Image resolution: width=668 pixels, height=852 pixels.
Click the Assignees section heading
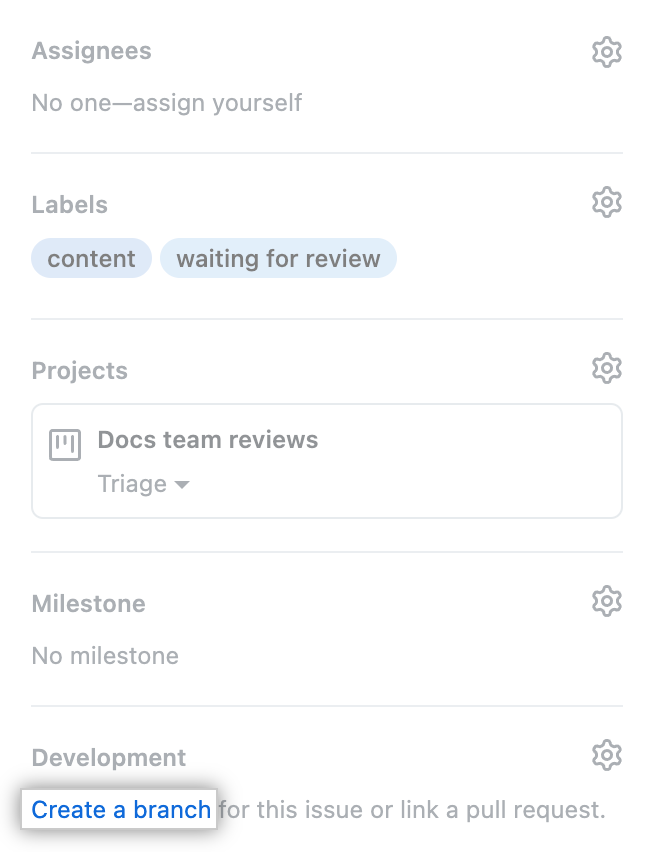point(91,51)
